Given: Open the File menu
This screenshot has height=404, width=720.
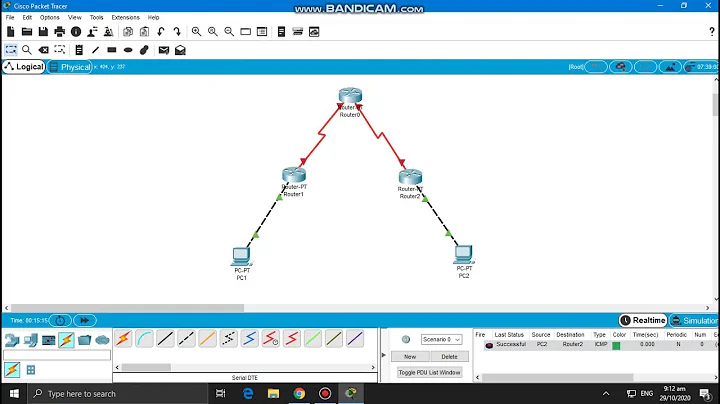Looking at the screenshot, I should click(x=10, y=17).
